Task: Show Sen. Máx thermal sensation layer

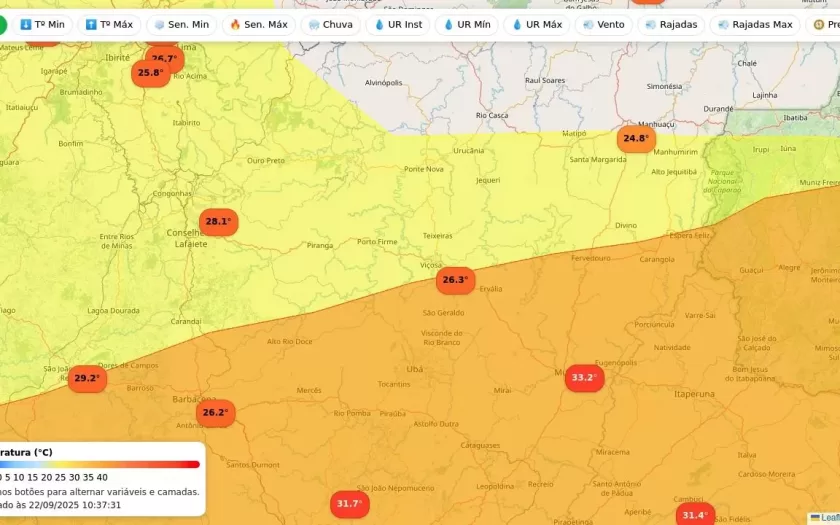Action: click(258, 24)
